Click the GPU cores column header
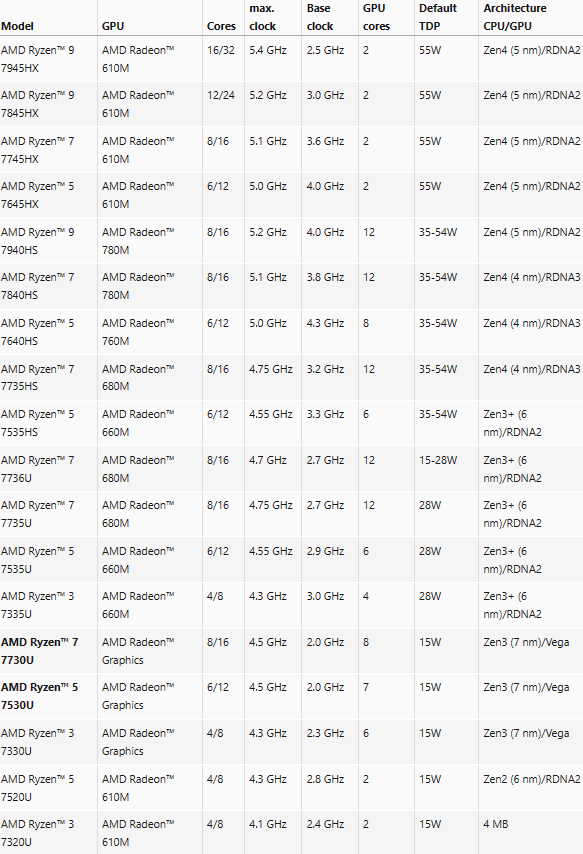 [x=376, y=17]
